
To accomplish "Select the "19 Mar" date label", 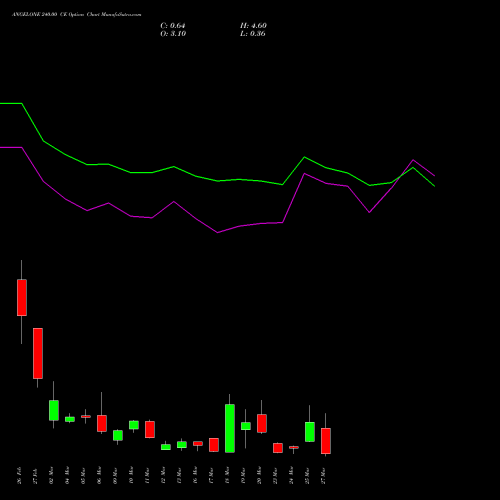I will (243, 475).
